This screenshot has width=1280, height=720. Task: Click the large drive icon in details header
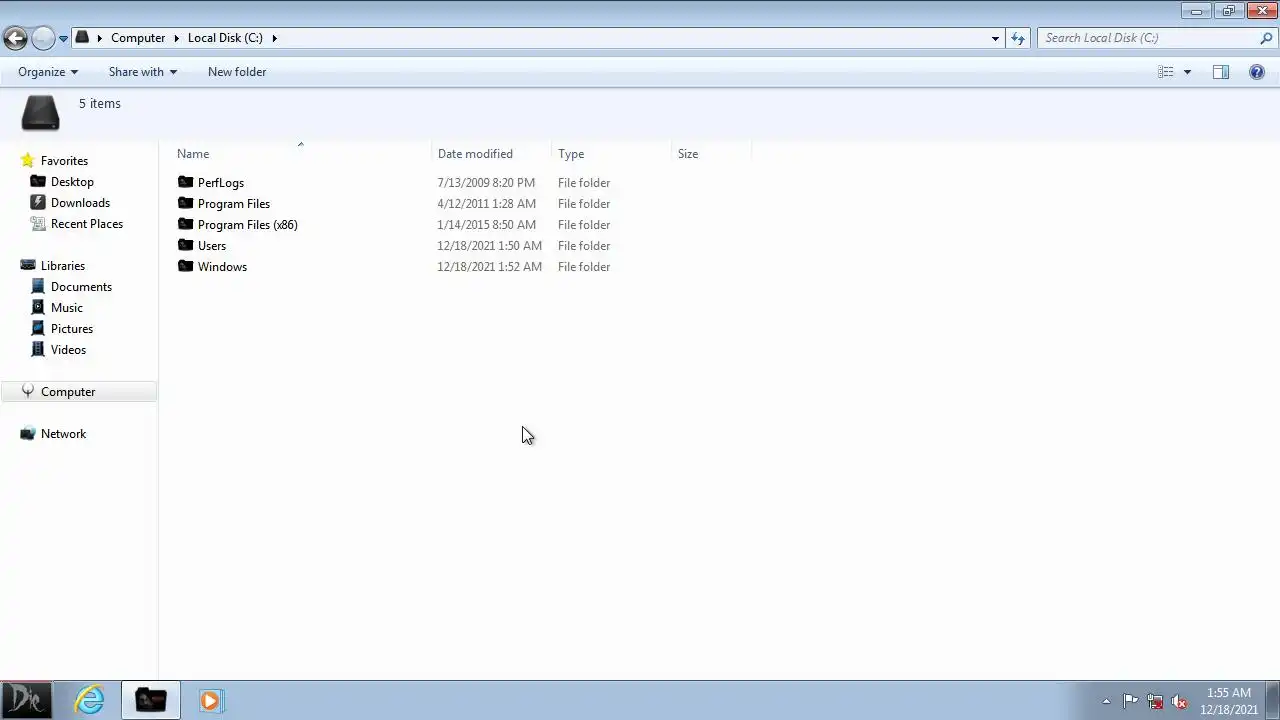pyautogui.click(x=41, y=113)
